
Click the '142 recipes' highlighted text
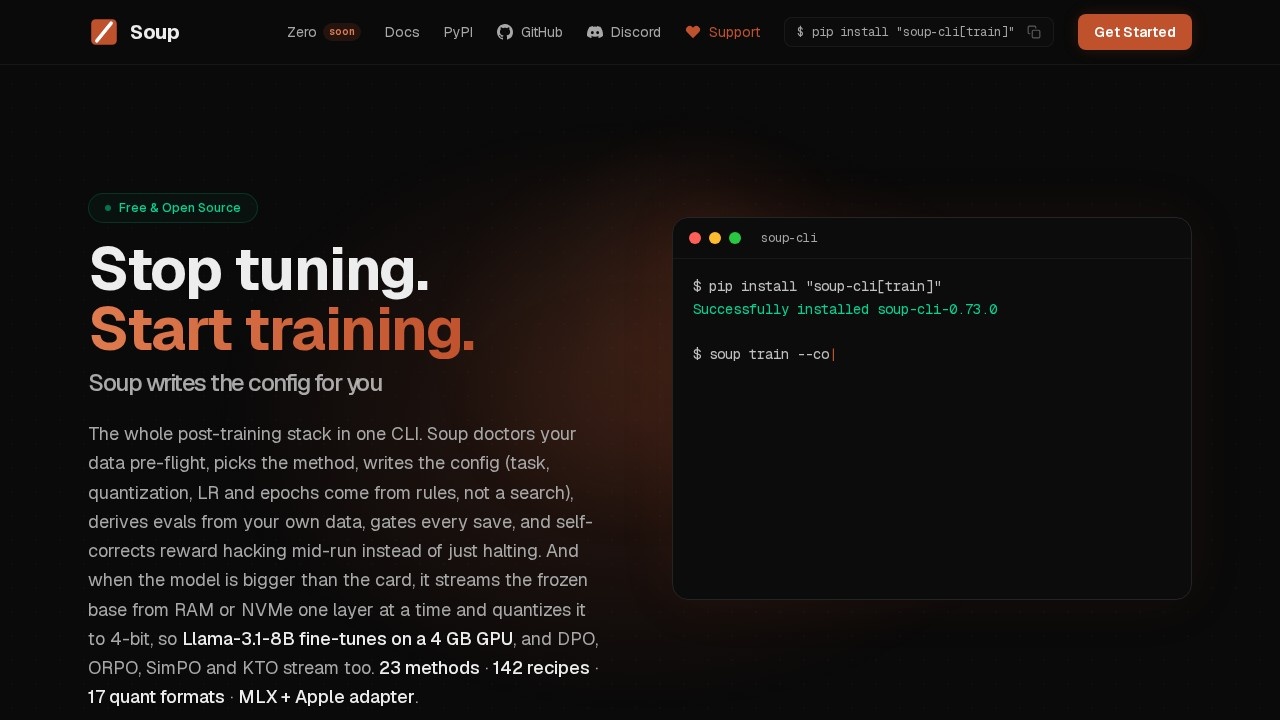tap(541, 667)
